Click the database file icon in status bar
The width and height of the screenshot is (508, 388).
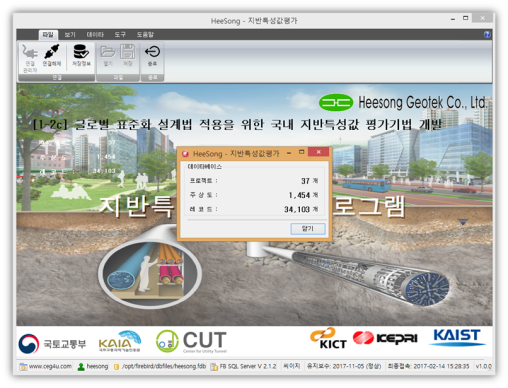(x=116, y=367)
